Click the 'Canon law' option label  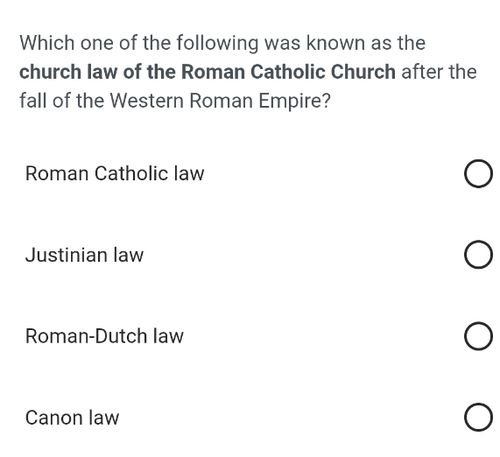(72, 418)
